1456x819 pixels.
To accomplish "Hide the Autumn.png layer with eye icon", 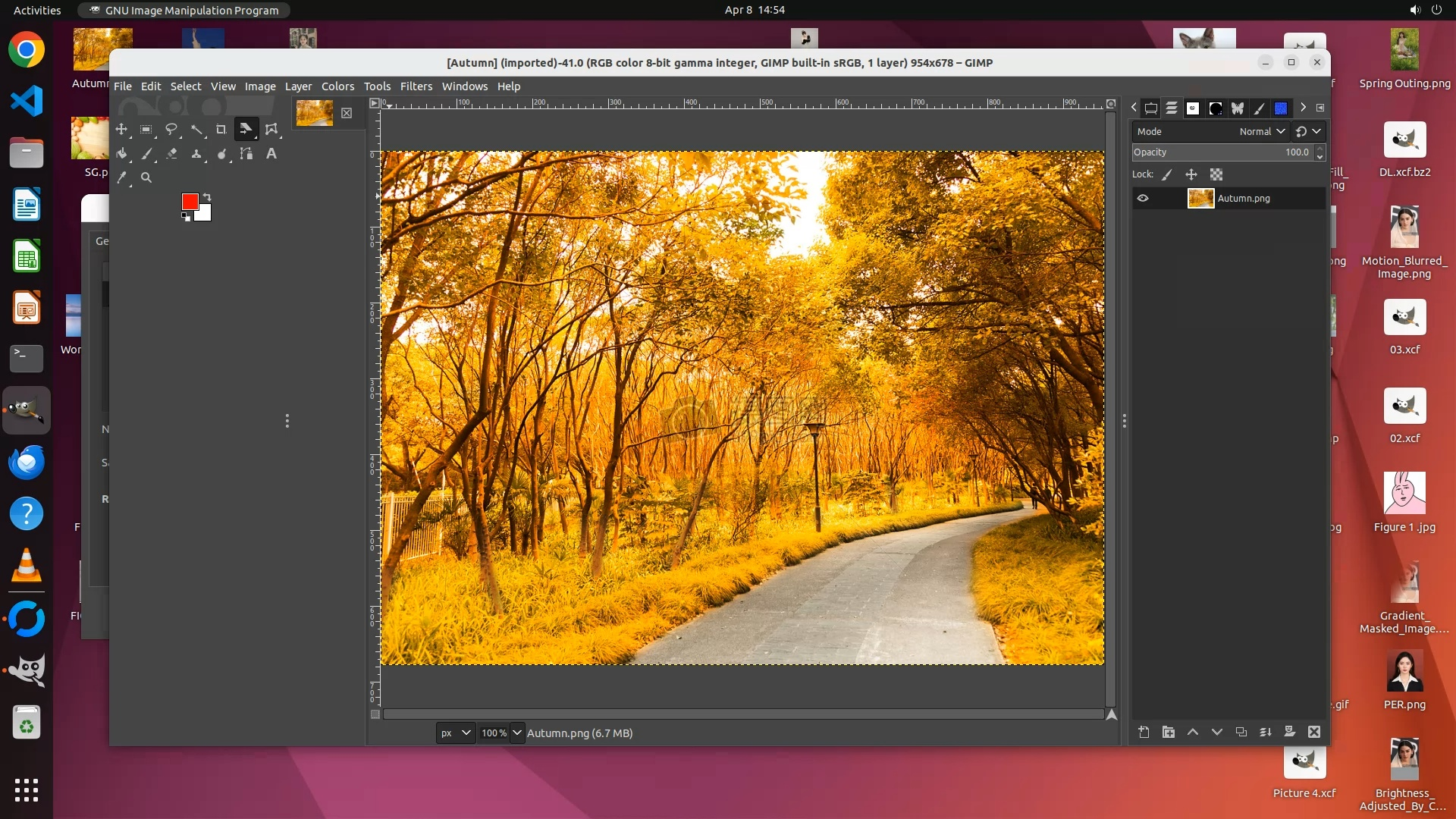I will (x=1143, y=199).
